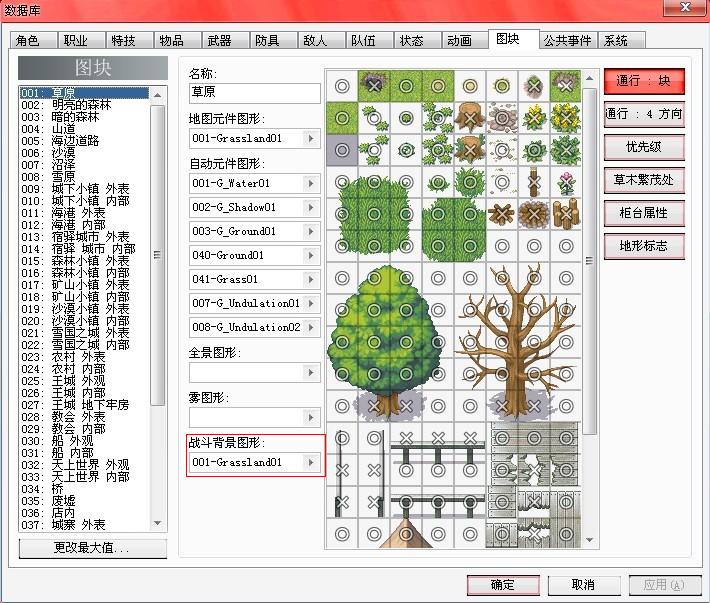Click 更改最大值 button
The image size is (710, 603).
point(93,548)
